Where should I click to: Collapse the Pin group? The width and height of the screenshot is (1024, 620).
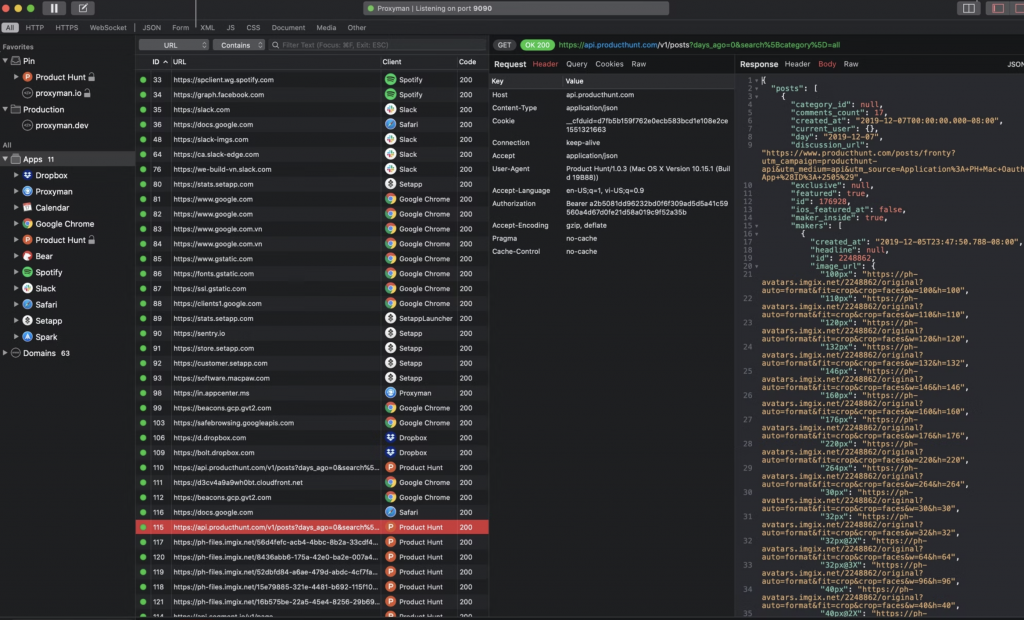click(x=5, y=61)
